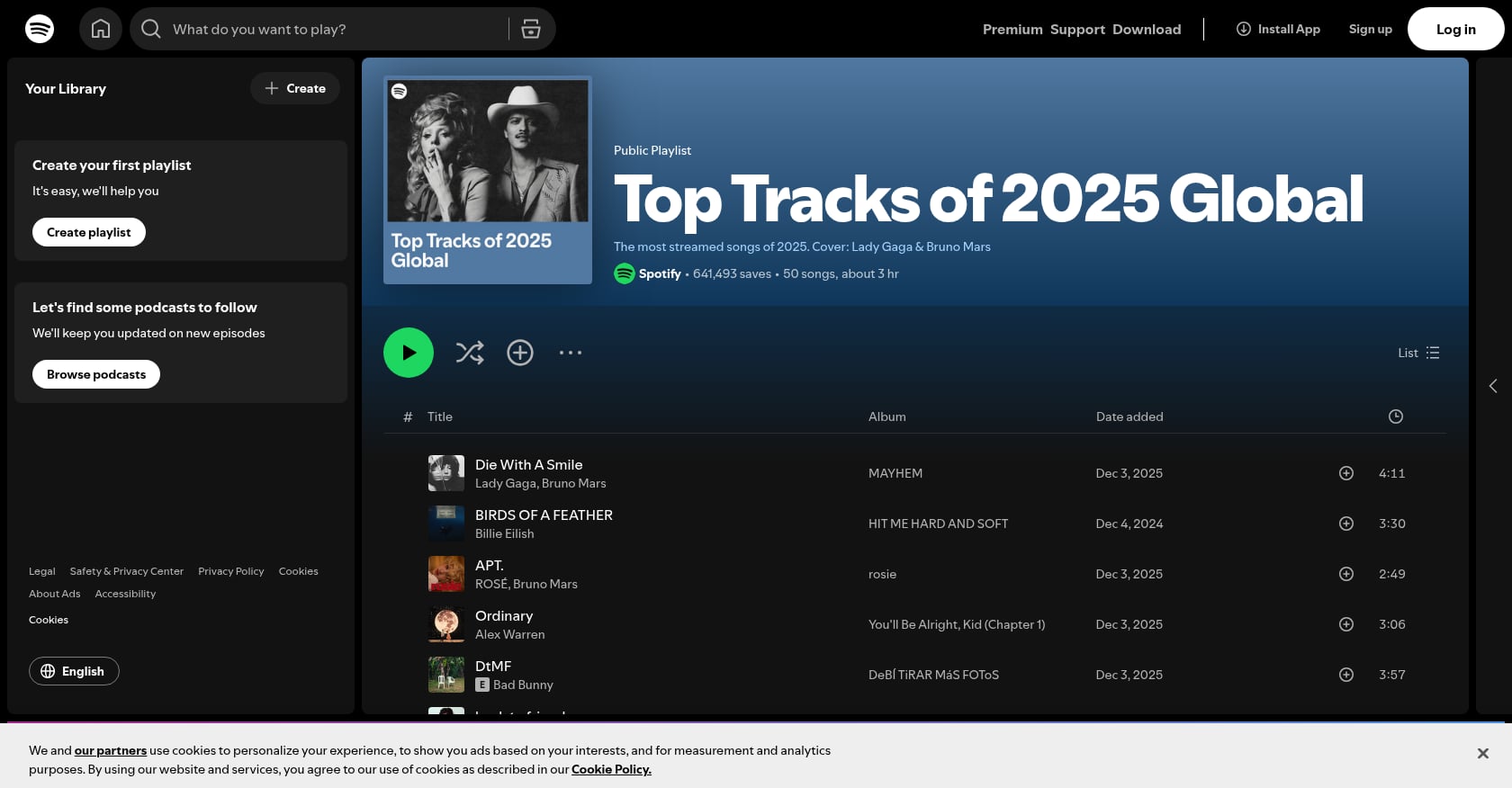The width and height of the screenshot is (1512, 788).
Task: Focus the What do you want to play search field
Action: (x=335, y=29)
